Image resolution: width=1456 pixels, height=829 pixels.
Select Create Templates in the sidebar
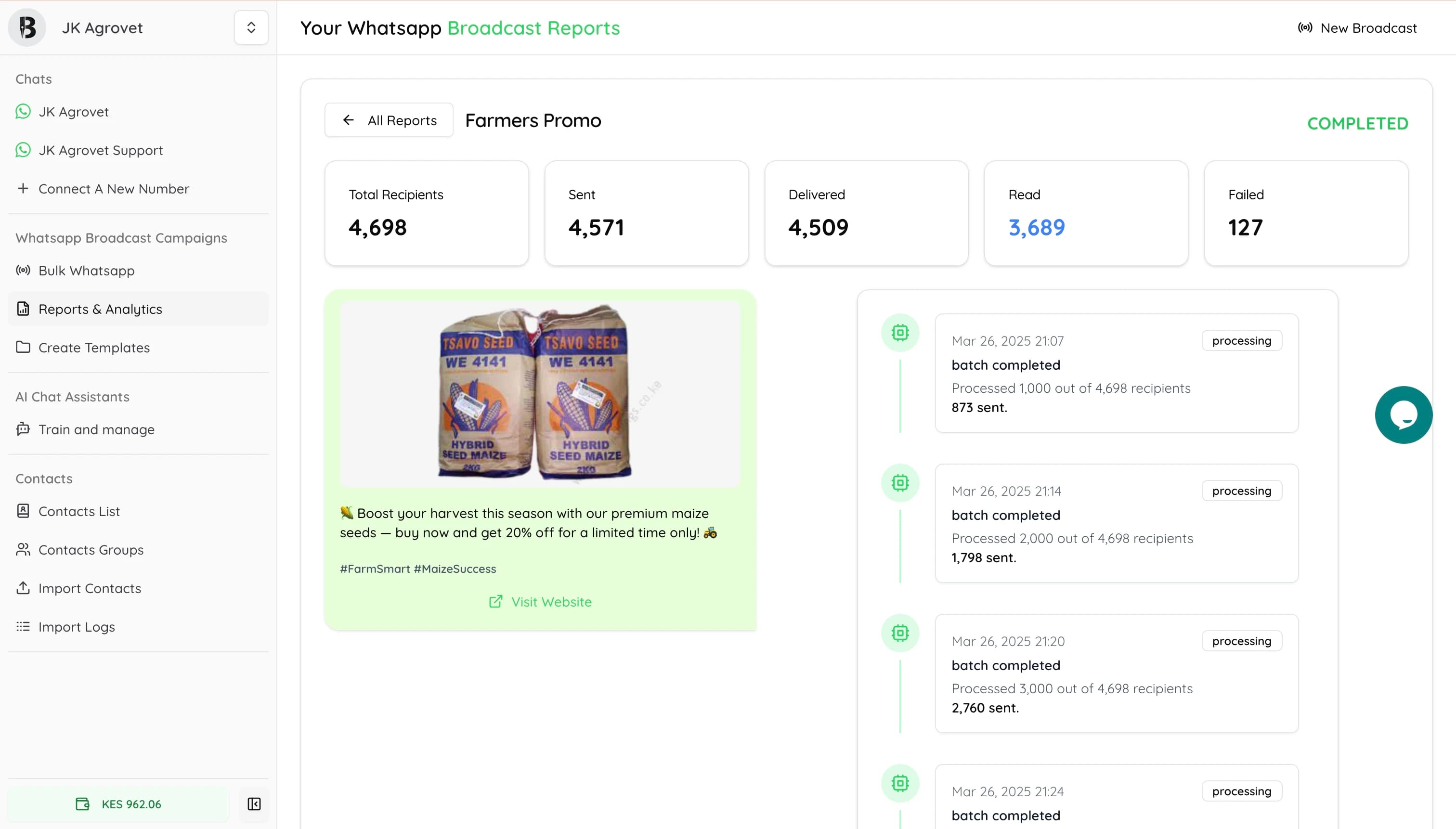[x=94, y=347]
